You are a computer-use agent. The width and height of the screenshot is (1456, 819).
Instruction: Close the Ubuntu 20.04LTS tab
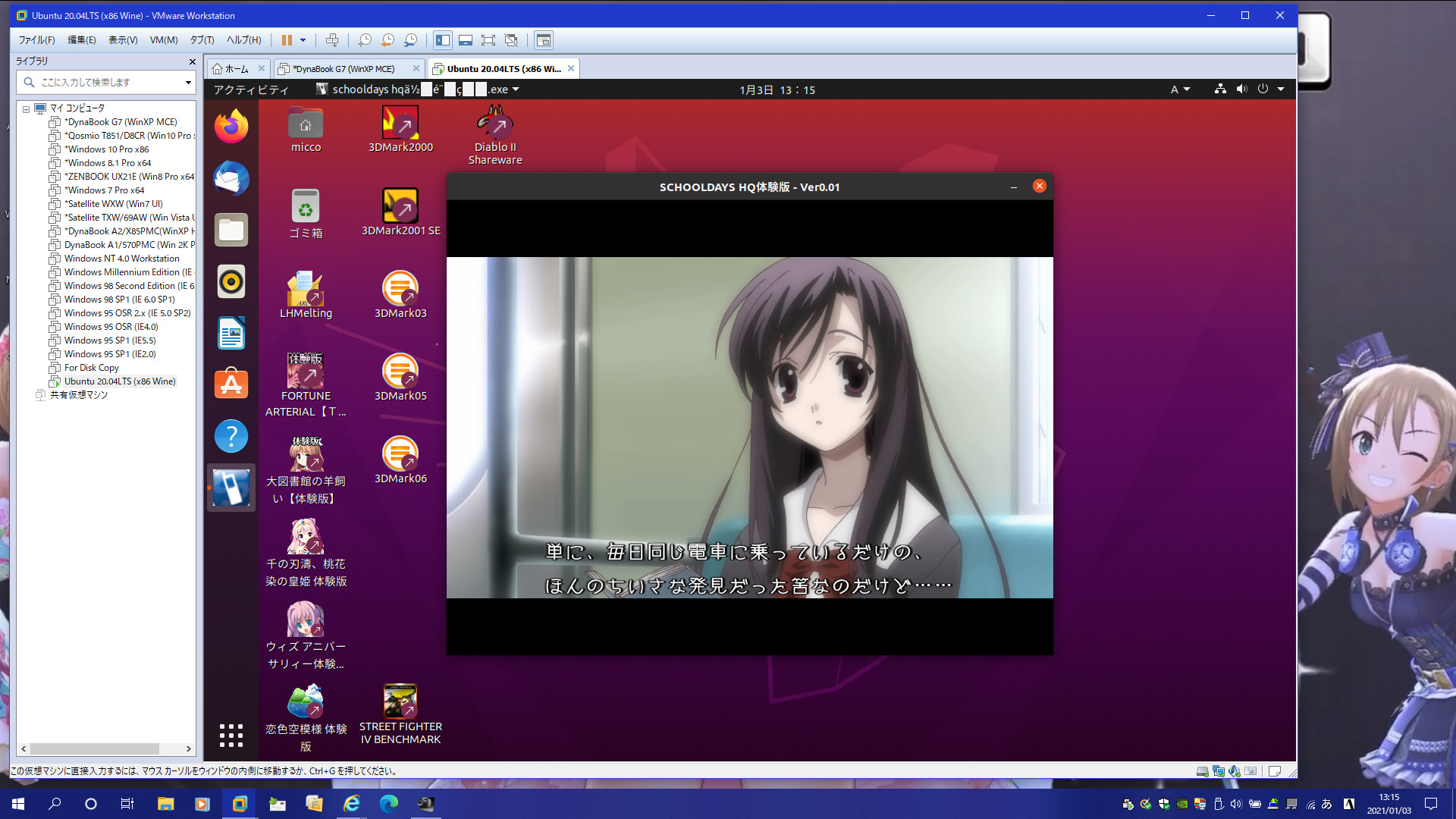coord(571,68)
